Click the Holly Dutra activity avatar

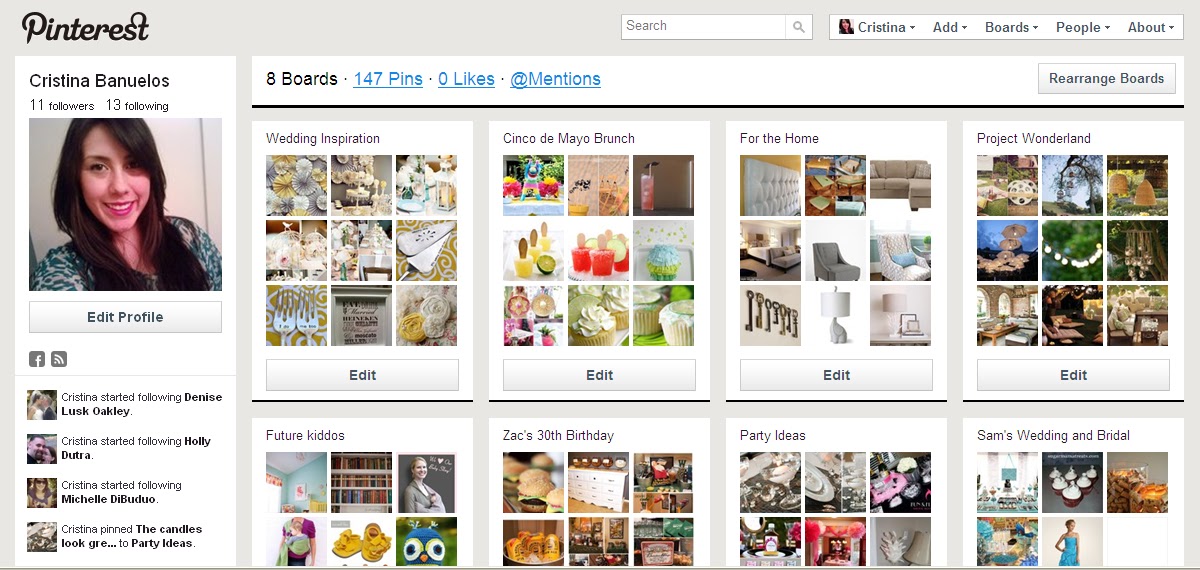click(x=42, y=449)
